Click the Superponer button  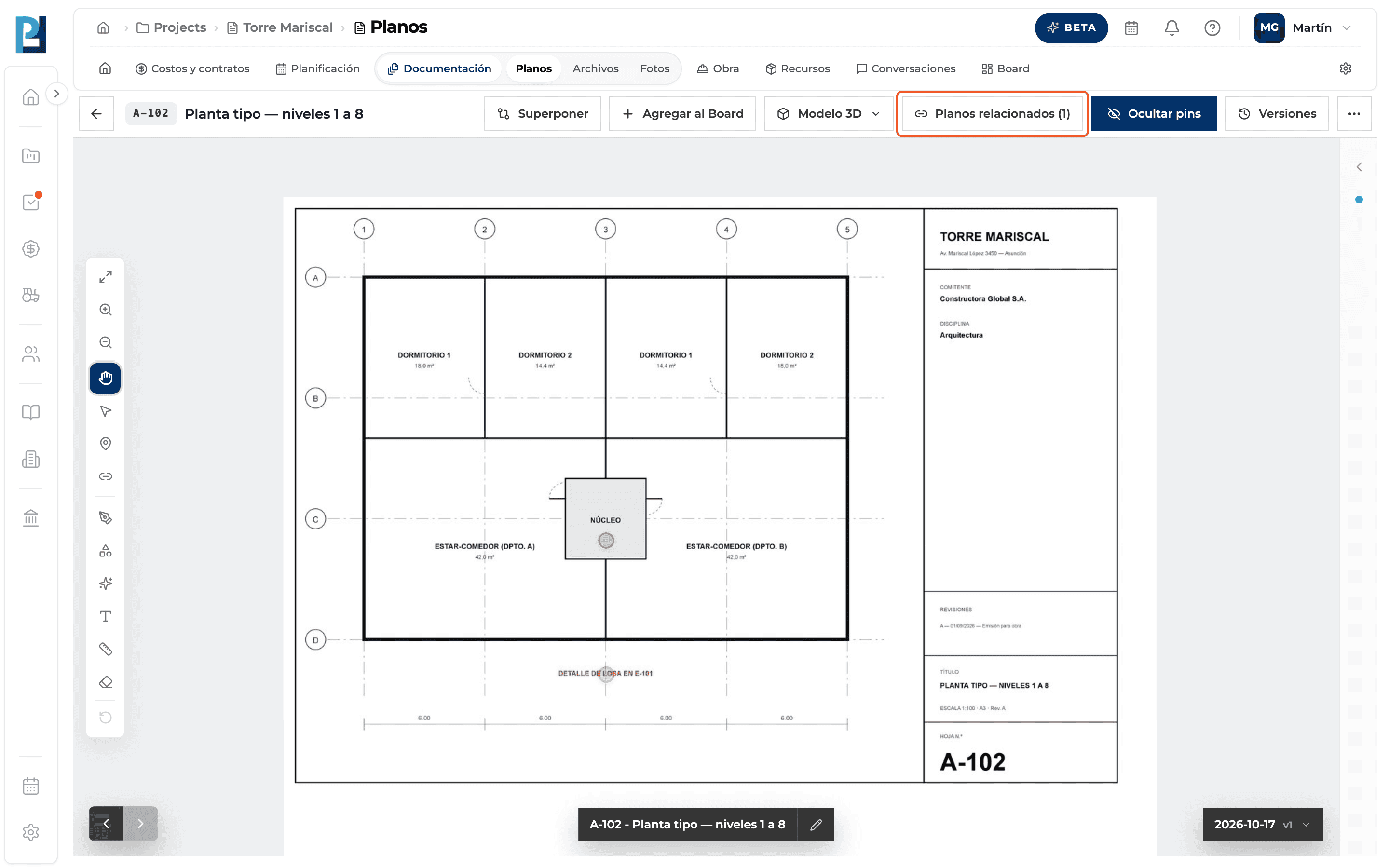(543, 114)
